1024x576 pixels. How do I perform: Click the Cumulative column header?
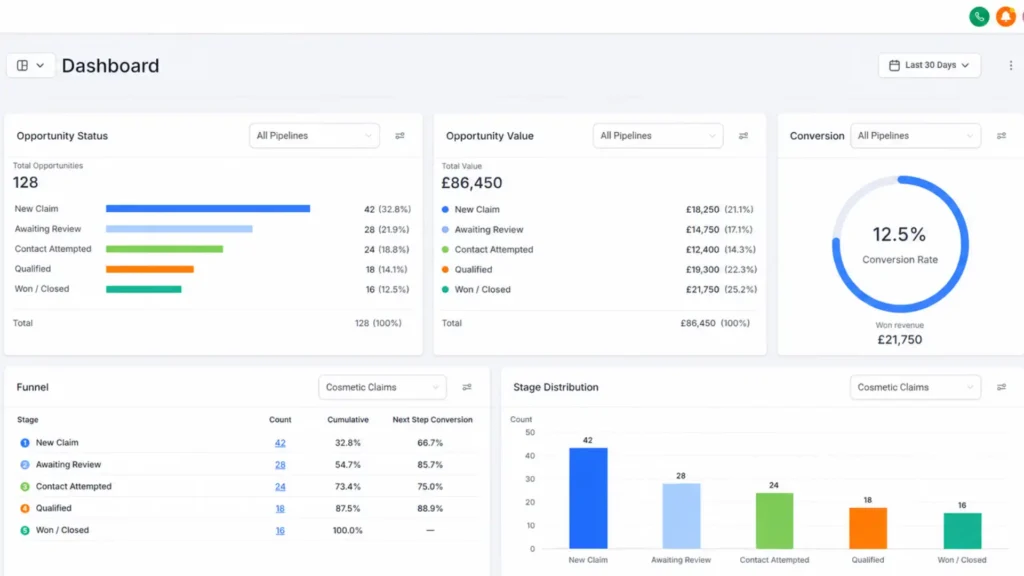pos(347,420)
